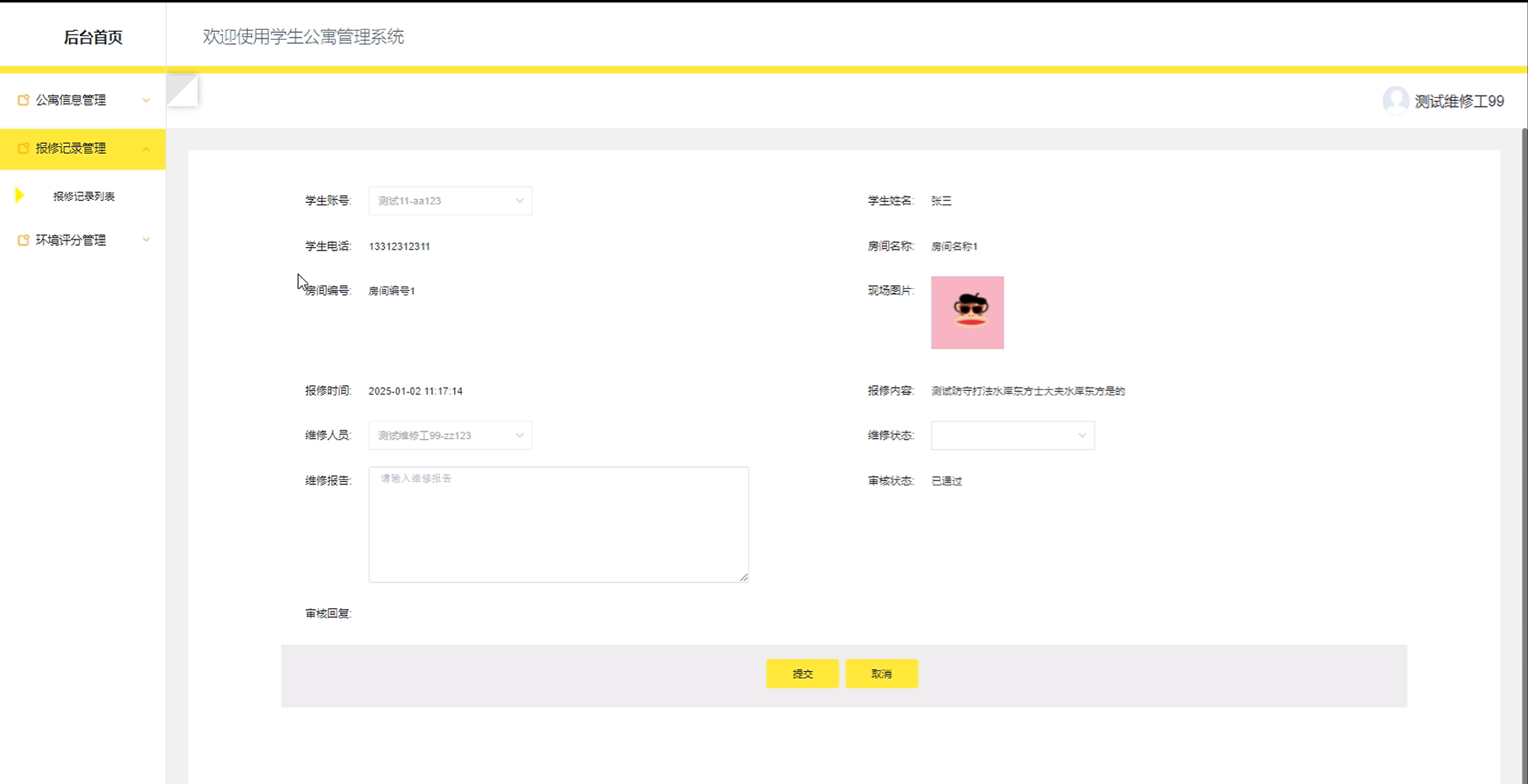The image size is (1528, 784).
Task: Expand the 环境评分管理 chevron
Action: coord(146,240)
